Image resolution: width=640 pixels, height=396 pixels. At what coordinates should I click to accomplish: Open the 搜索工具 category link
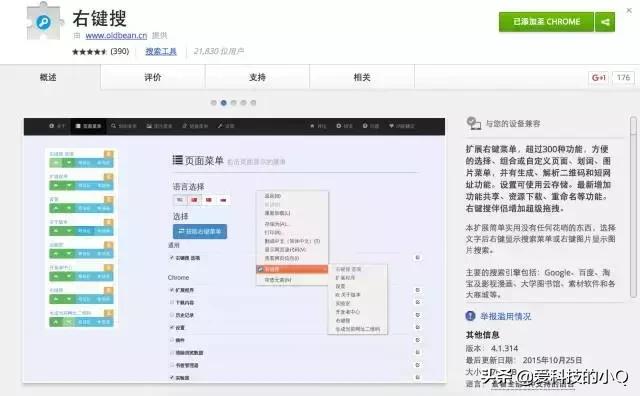[x=161, y=51]
